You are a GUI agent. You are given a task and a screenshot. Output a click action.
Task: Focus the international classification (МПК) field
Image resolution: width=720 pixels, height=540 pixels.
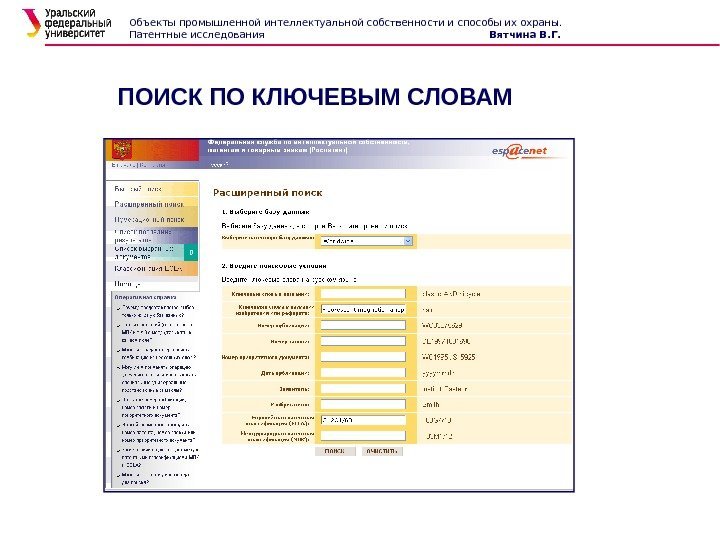tap(363, 436)
